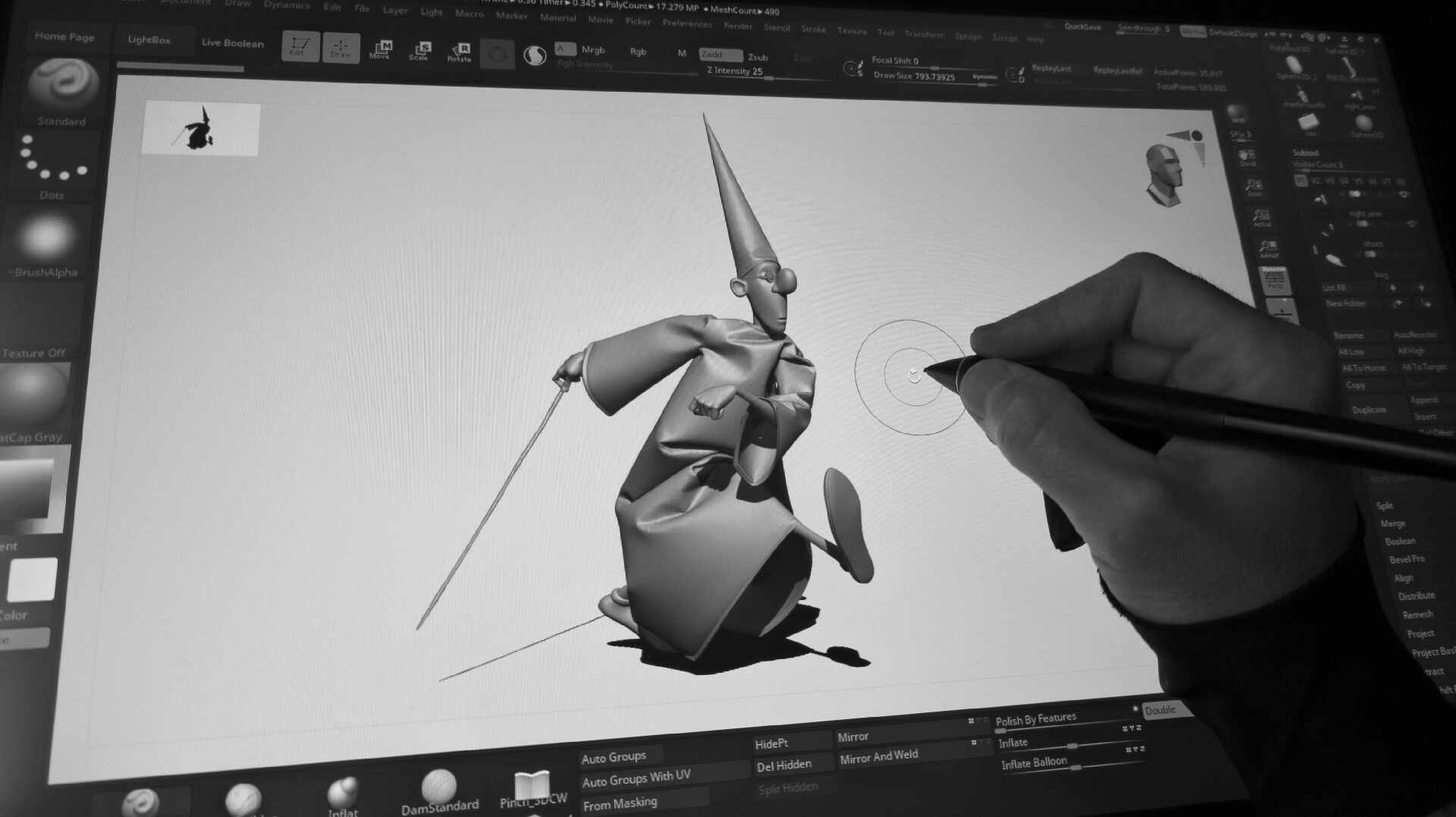Activate the Draw mode button

click(340, 48)
